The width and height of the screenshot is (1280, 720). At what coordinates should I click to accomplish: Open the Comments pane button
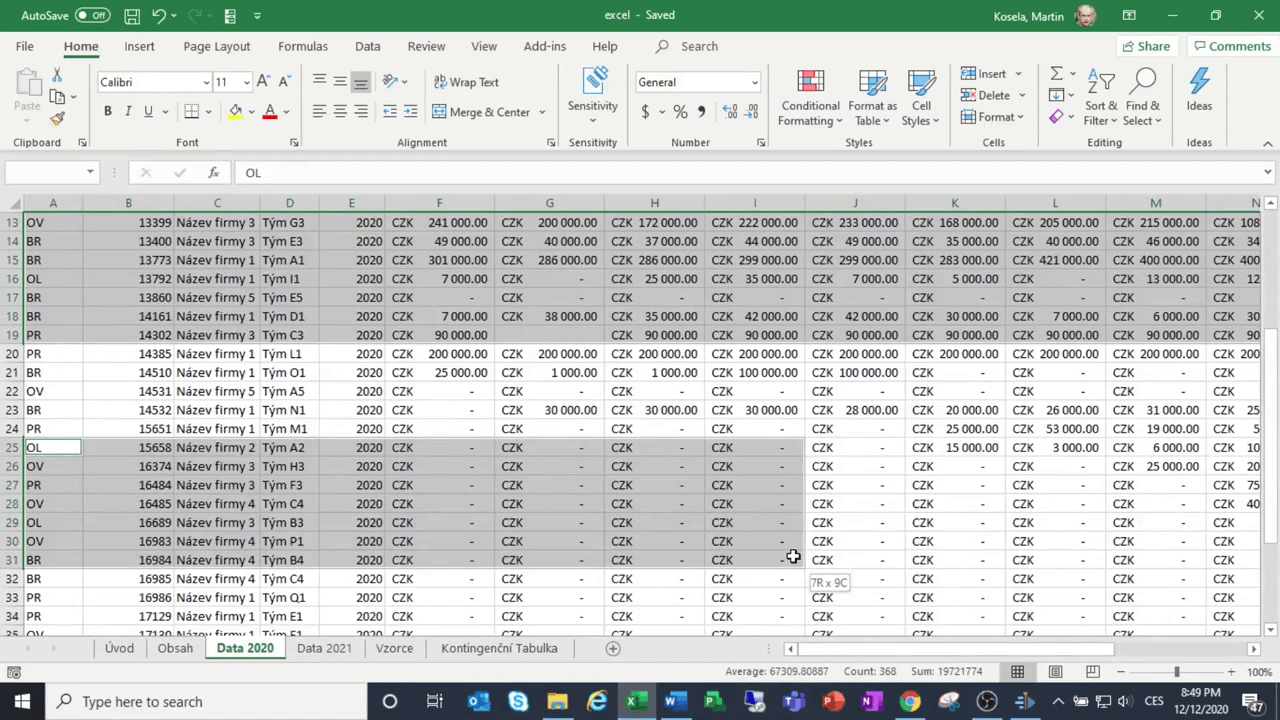coord(1231,46)
